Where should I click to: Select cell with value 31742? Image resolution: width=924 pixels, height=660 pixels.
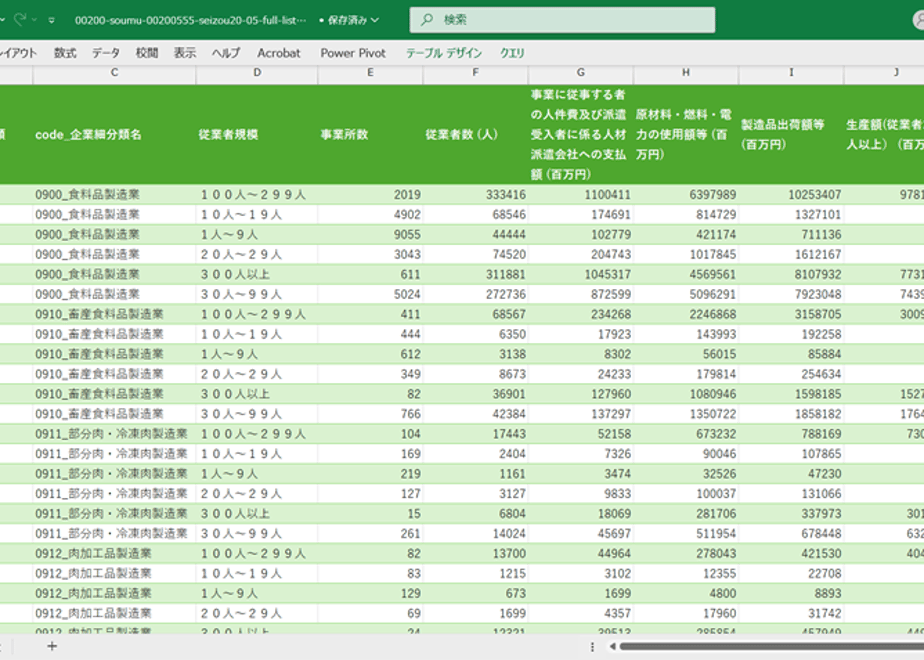pos(791,613)
